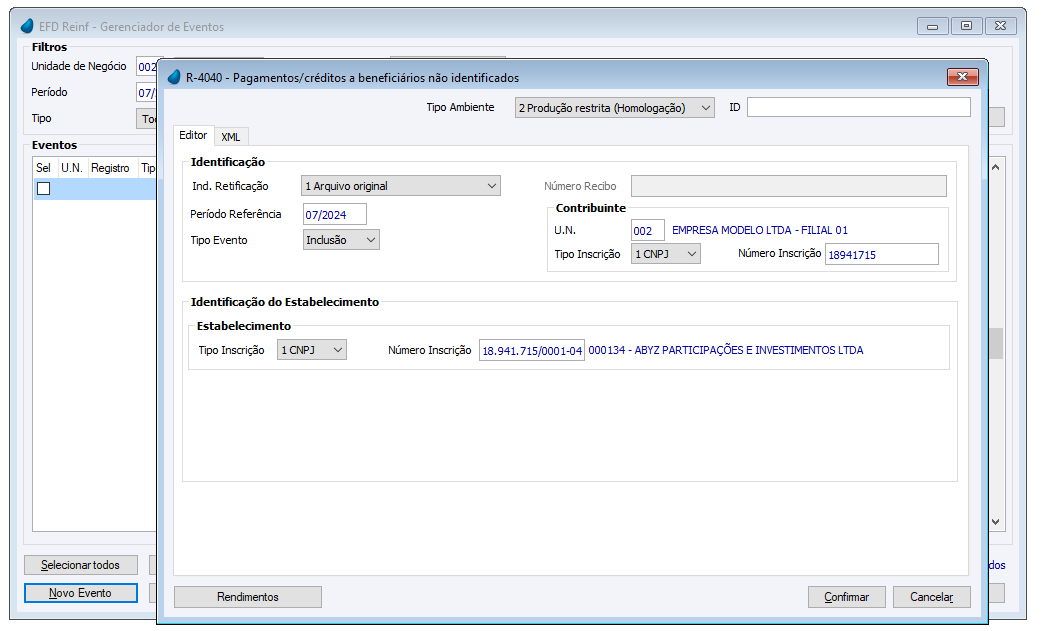This screenshot has height=631, width=1051.
Task: Click EMPRESA MODELO LTDA - FILIAL 01 text
Action: coord(760,230)
